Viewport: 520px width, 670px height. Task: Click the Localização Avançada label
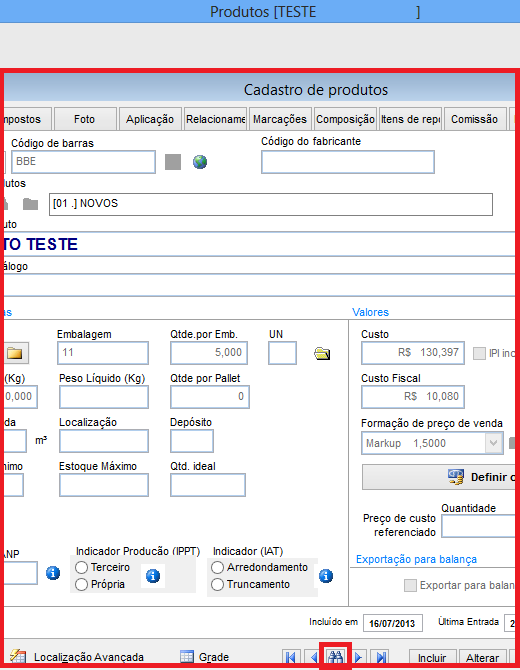click(89, 657)
